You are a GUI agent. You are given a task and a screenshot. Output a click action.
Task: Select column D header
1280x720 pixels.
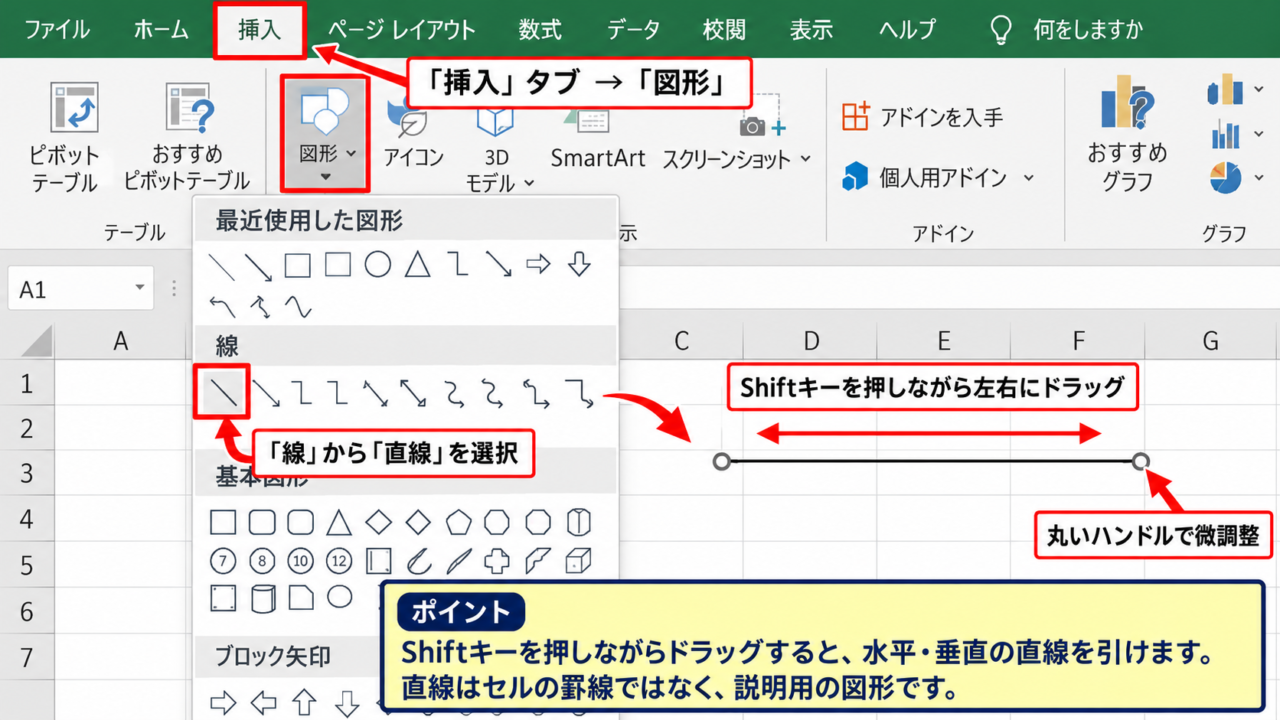pyautogui.click(x=811, y=341)
